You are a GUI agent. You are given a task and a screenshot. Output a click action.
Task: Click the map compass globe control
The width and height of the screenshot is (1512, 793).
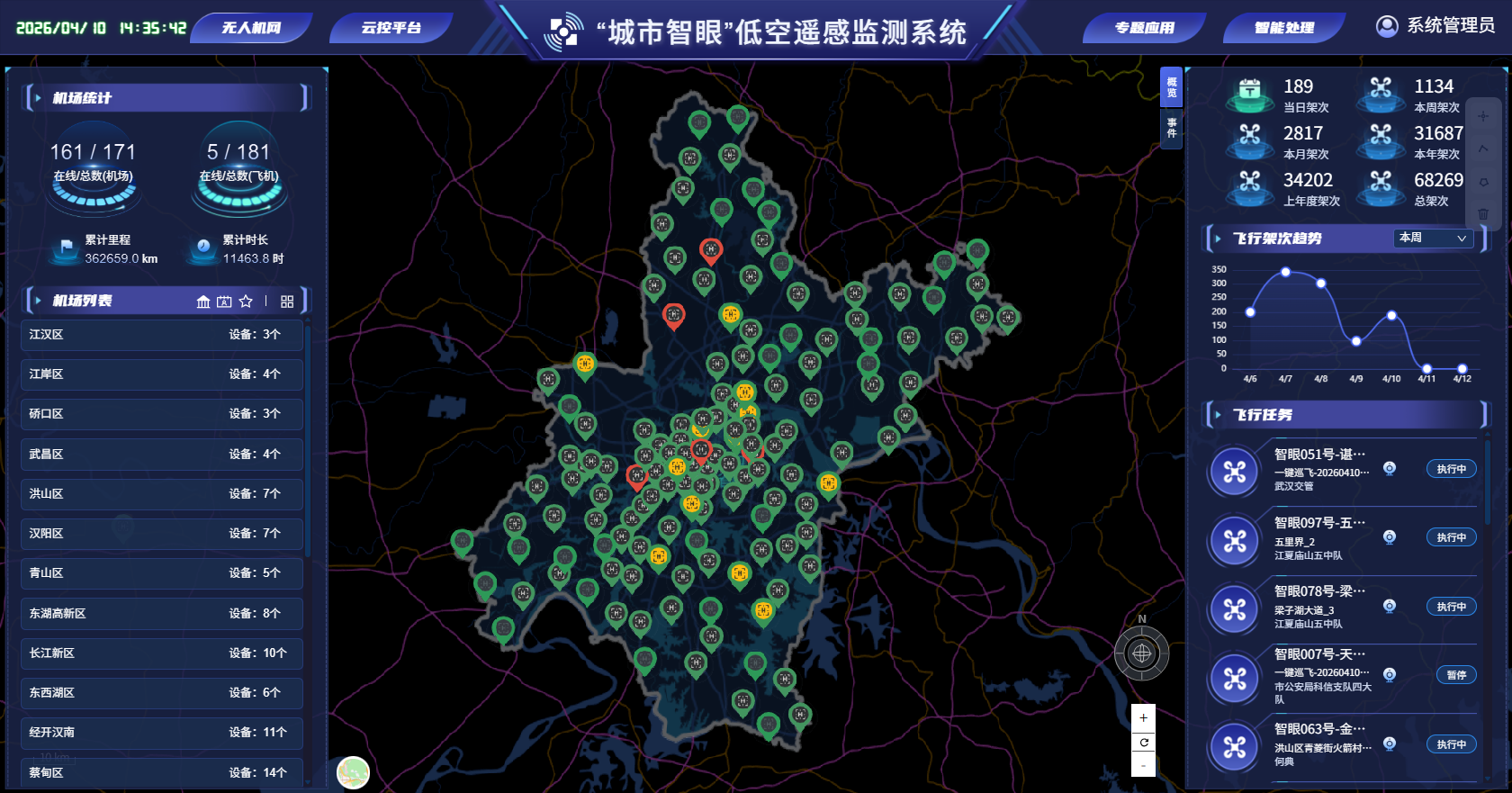click(1142, 653)
